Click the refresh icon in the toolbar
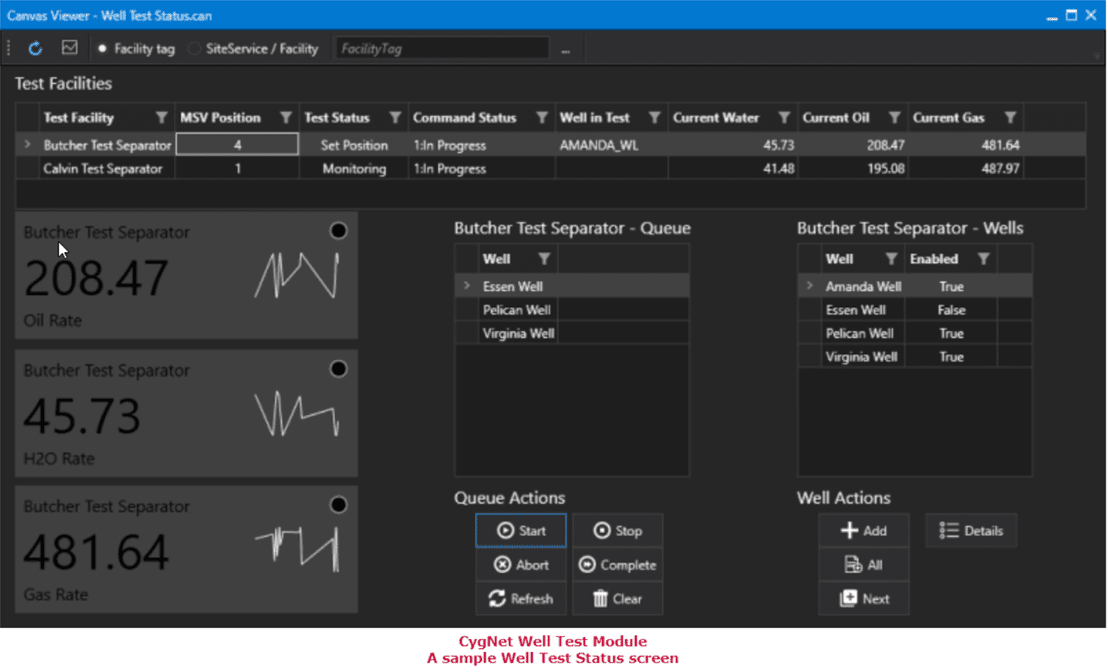The width and height of the screenshot is (1108, 672). click(36, 48)
